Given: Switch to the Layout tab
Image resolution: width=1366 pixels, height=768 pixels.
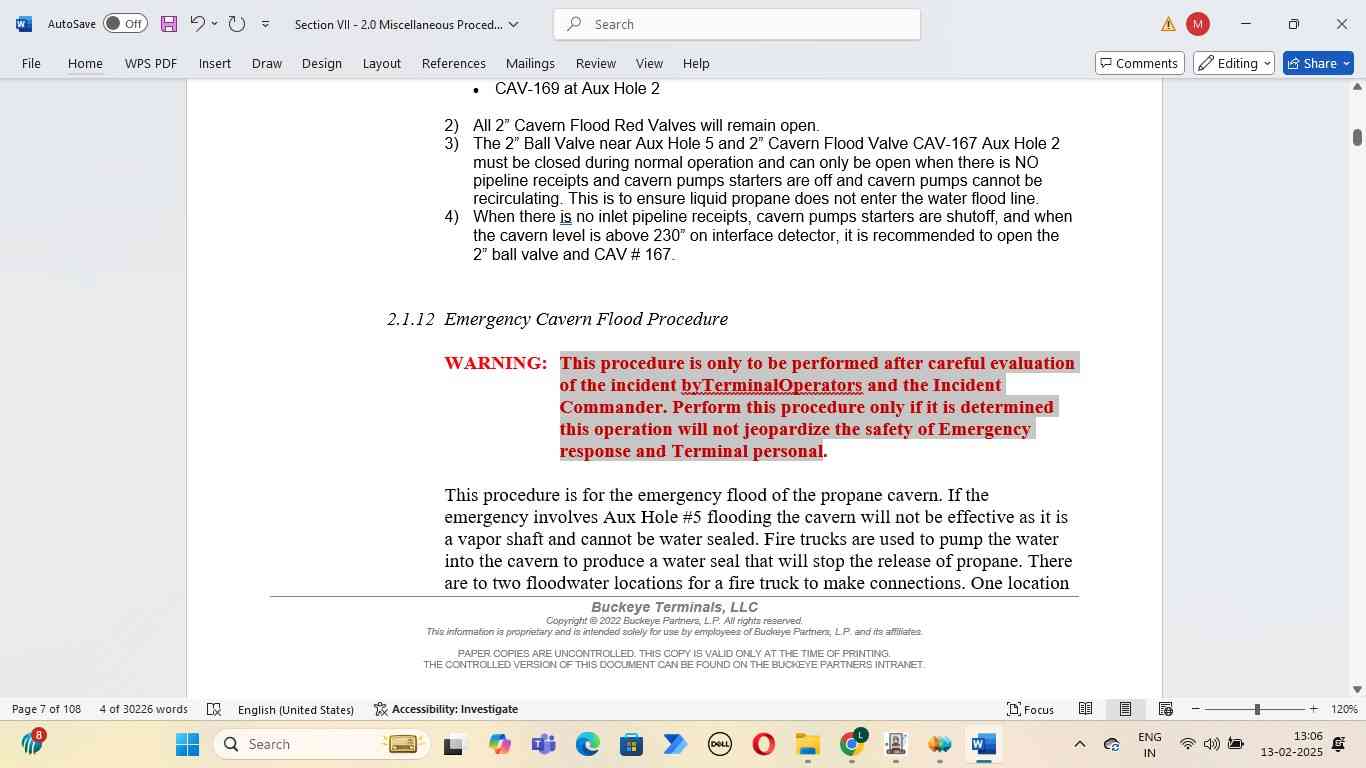Looking at the screenshot, I should (381, 63).
